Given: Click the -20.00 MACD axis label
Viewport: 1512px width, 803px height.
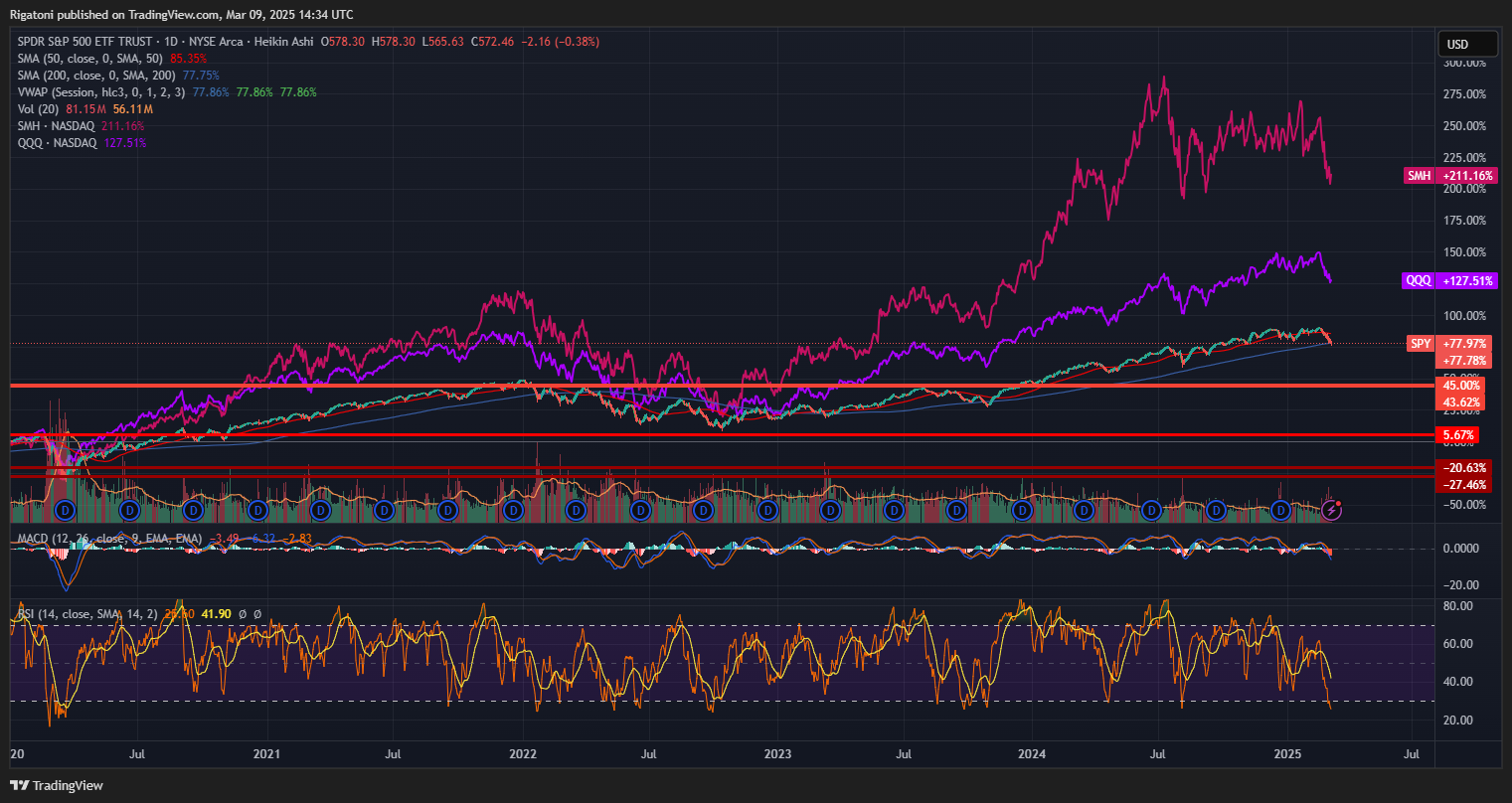Looking at the screenshot, I should coord(1460,584).
